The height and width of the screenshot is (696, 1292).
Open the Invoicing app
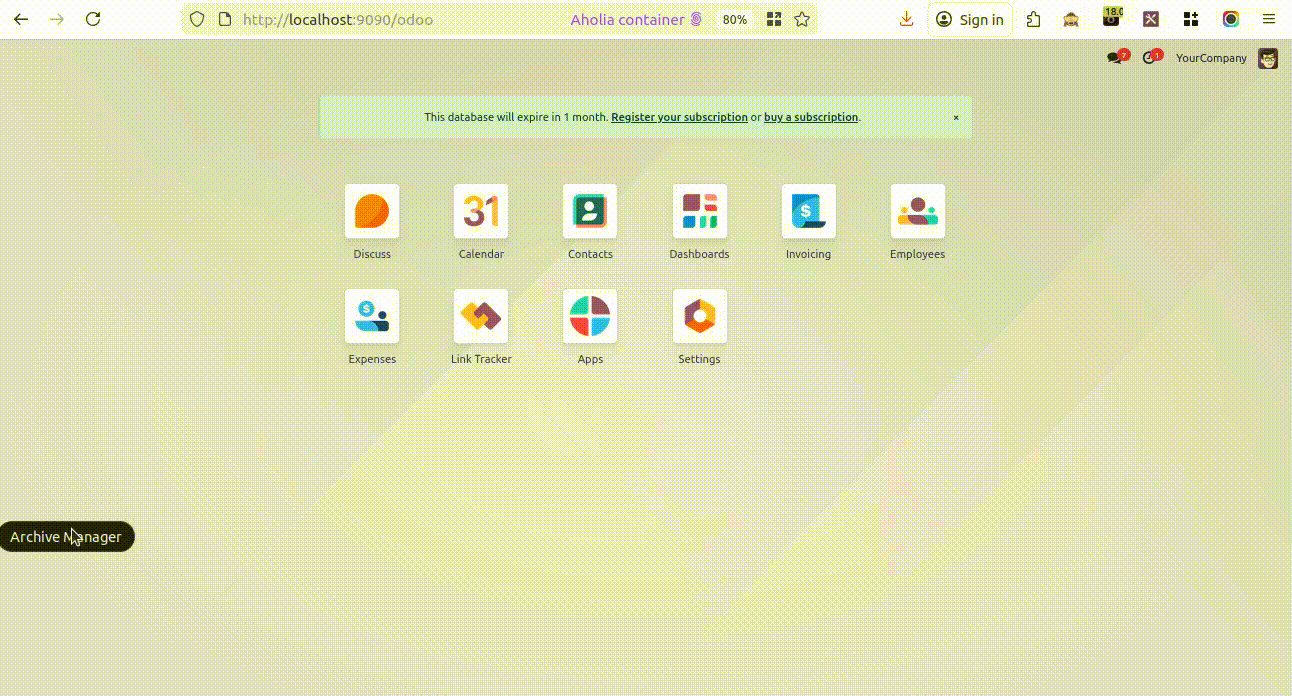tap(808, 211)
